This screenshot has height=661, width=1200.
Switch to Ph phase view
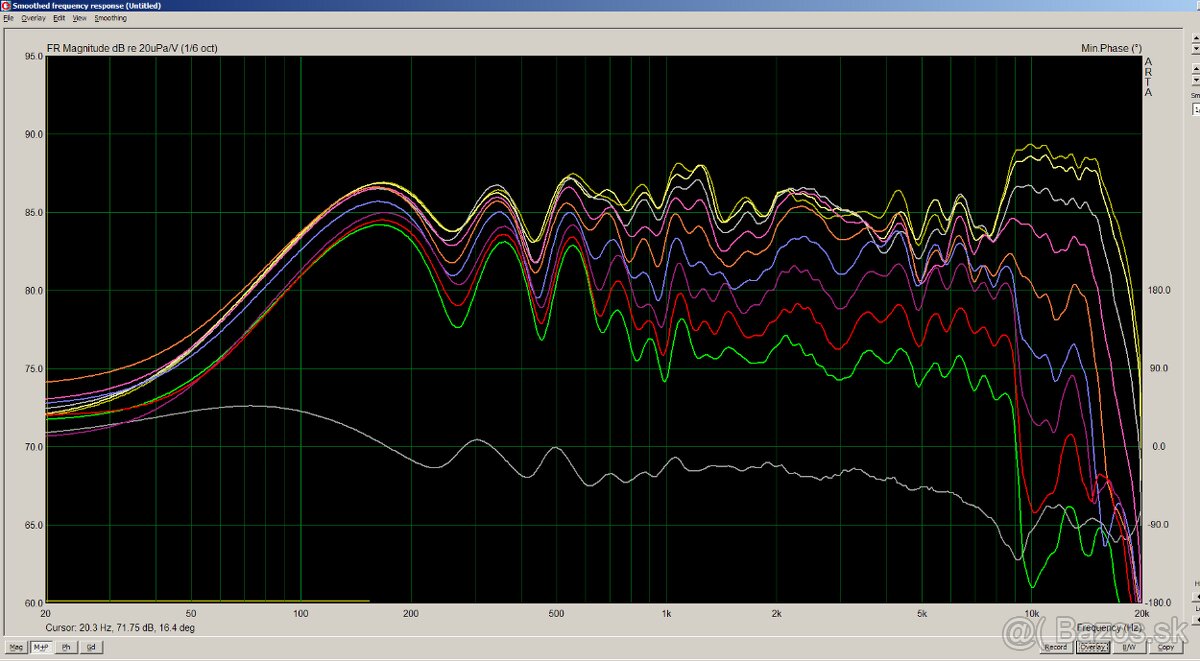pos(67,647)
